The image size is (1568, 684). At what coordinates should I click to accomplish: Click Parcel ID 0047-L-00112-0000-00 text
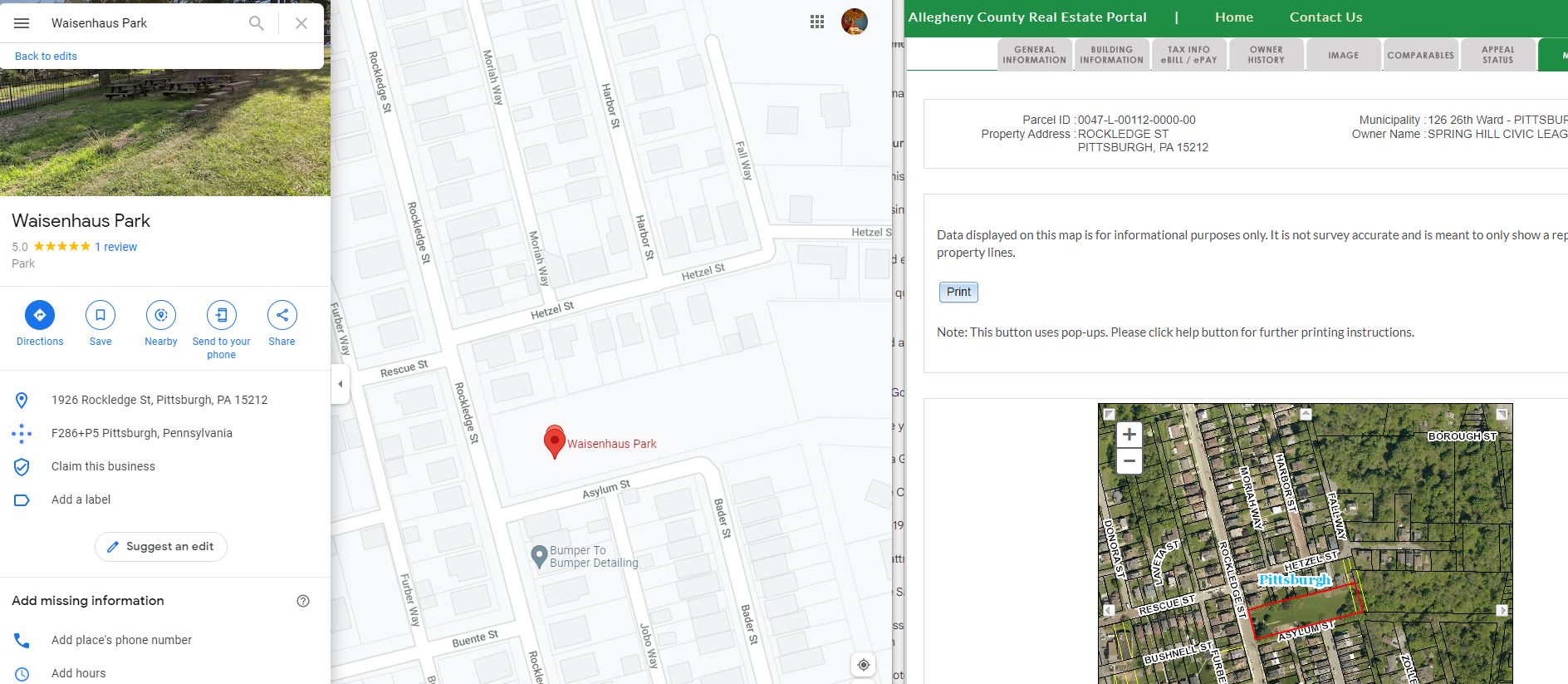click(x=1136, y=120)
